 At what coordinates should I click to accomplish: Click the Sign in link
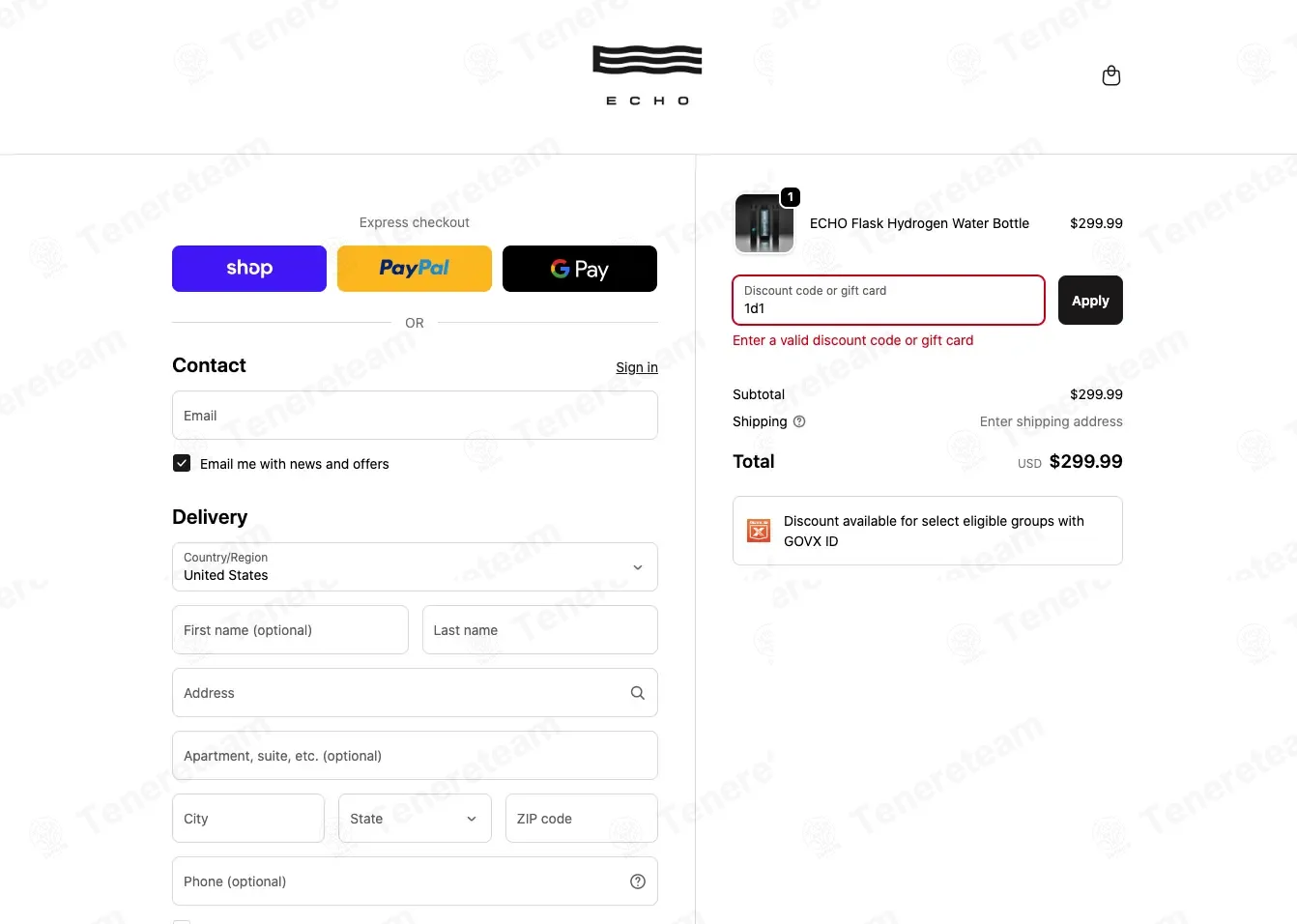point(637,367)
